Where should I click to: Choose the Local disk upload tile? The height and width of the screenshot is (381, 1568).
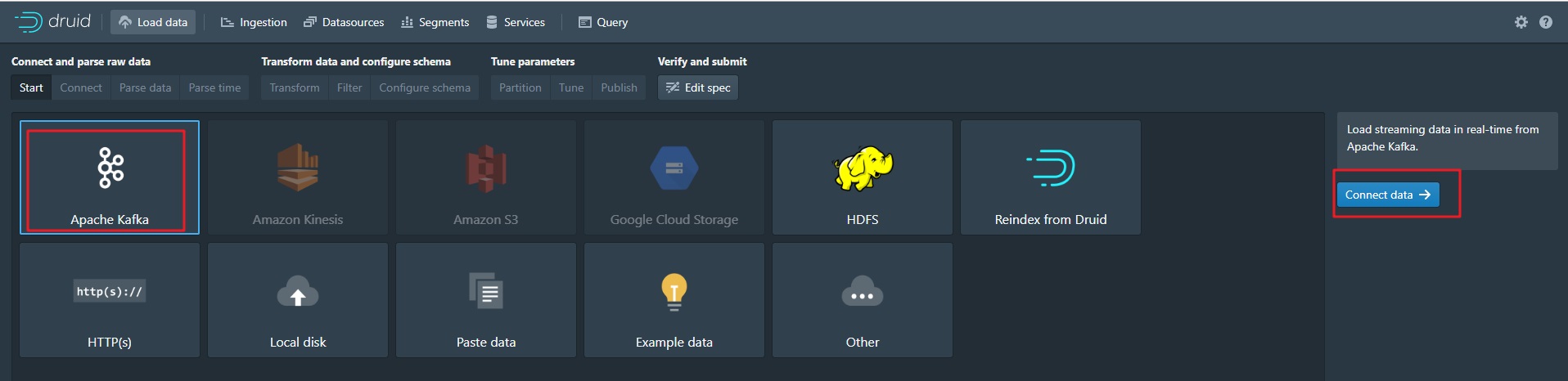point(298,300)
